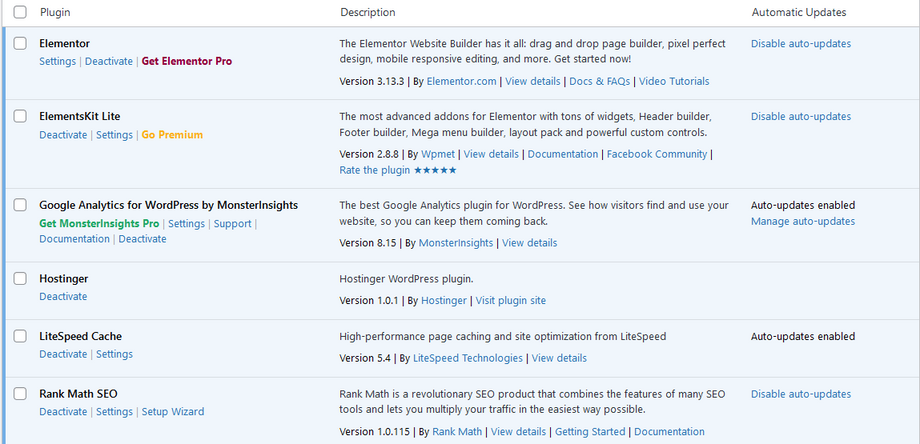The height and width of the screenshot is (444, 920).
Task: Open Rank Math author link
Action: [x=457, y=432]
